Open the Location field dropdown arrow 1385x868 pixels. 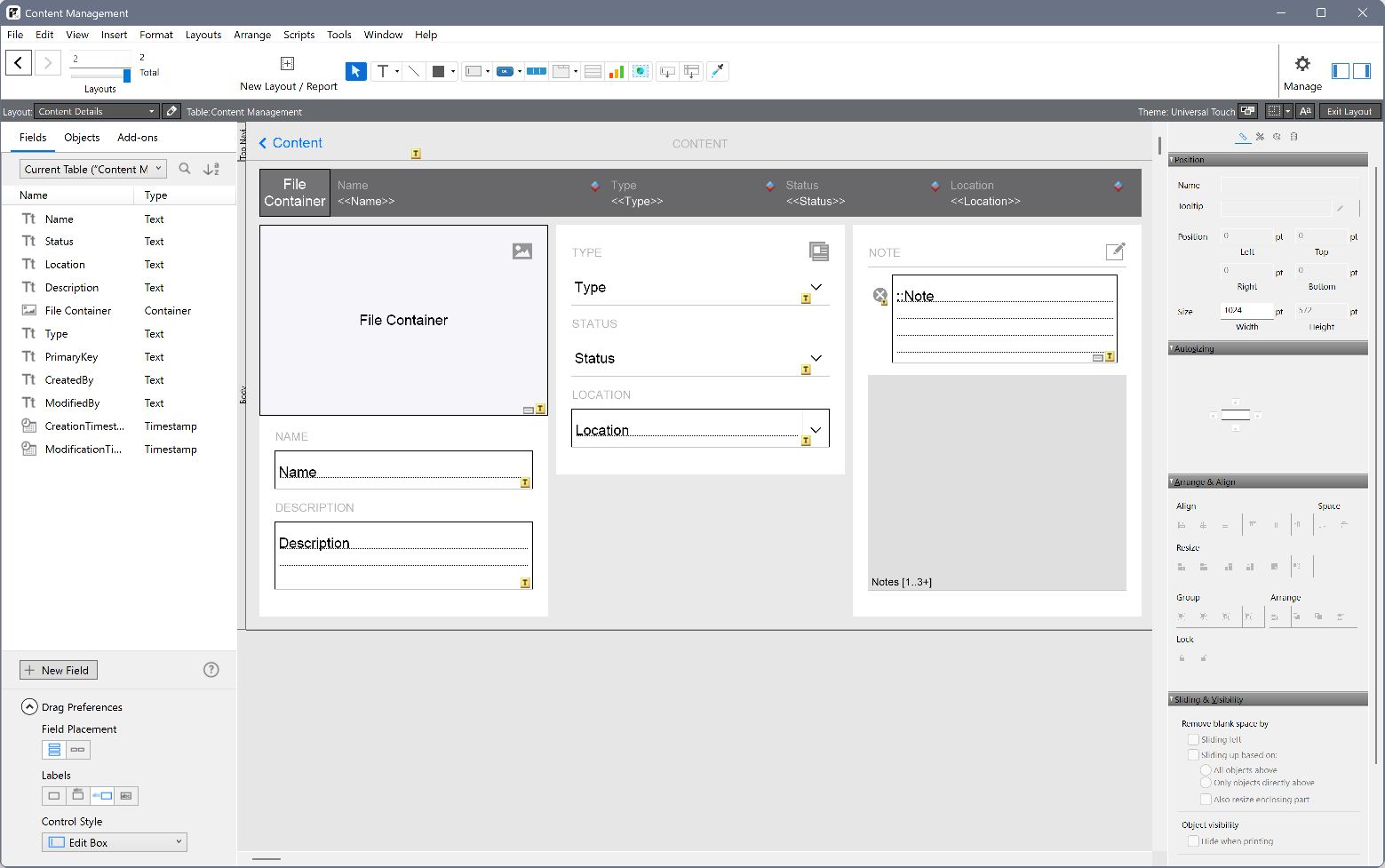(816, 430)
